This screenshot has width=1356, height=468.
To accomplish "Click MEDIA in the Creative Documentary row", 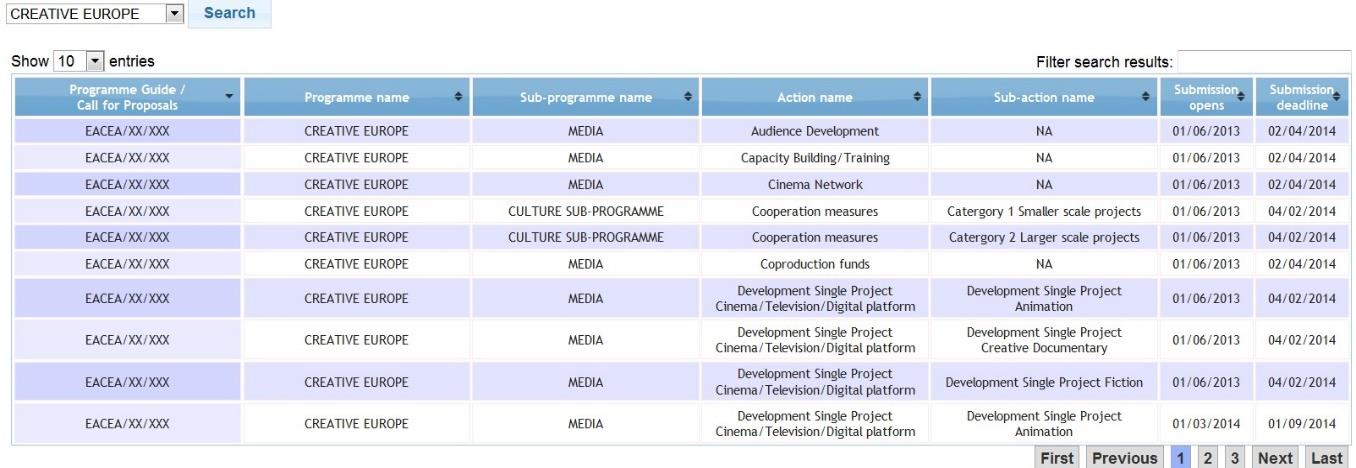I will [x=585, y=340].
